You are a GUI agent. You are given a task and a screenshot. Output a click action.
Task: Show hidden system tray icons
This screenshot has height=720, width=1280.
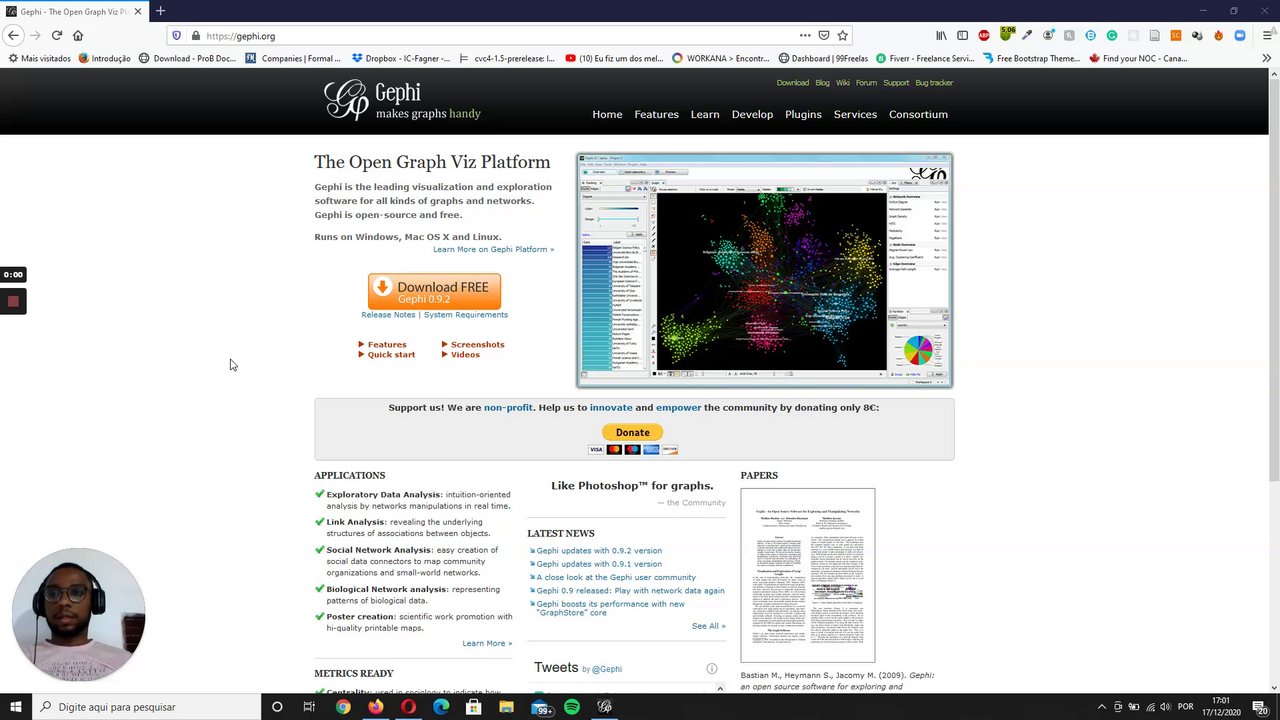1102,707
